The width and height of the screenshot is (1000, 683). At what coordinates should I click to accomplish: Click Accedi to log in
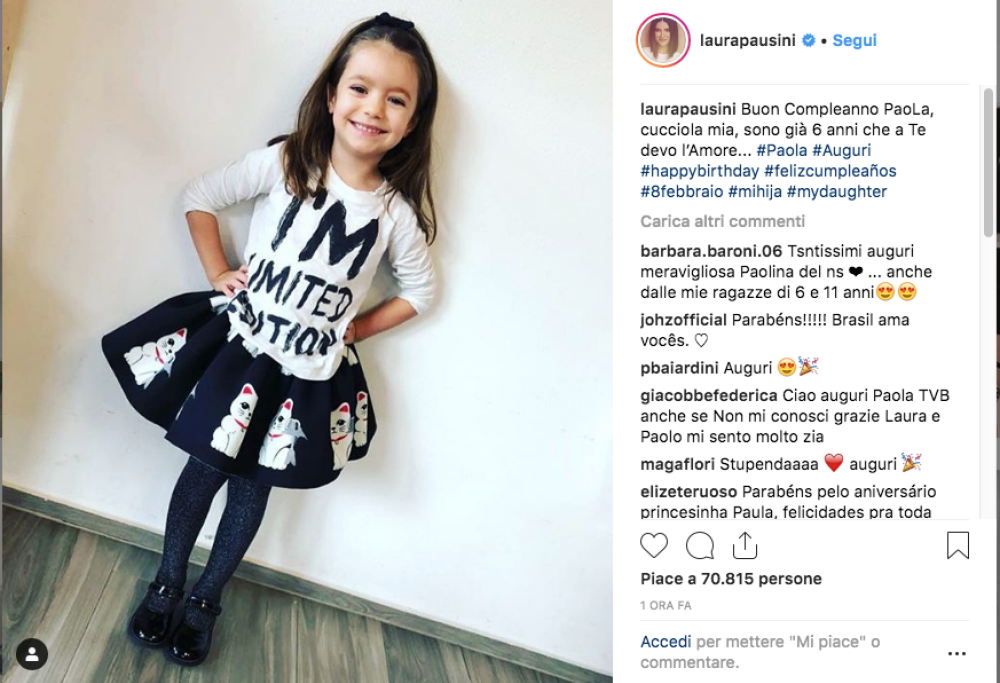(x=666, y=642)
